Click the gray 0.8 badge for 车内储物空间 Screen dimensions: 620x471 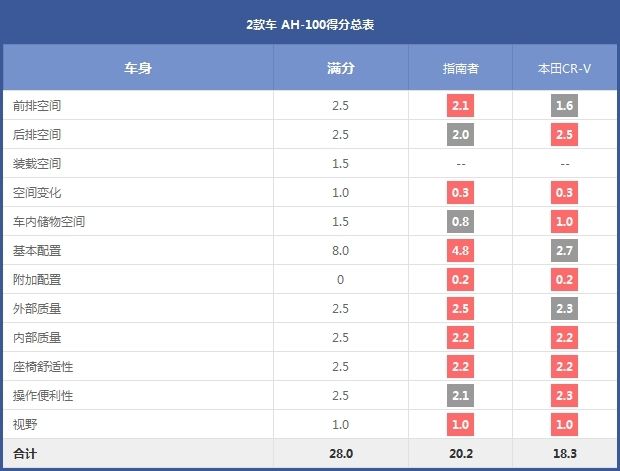pyautogui.click(x=460, y=221)
